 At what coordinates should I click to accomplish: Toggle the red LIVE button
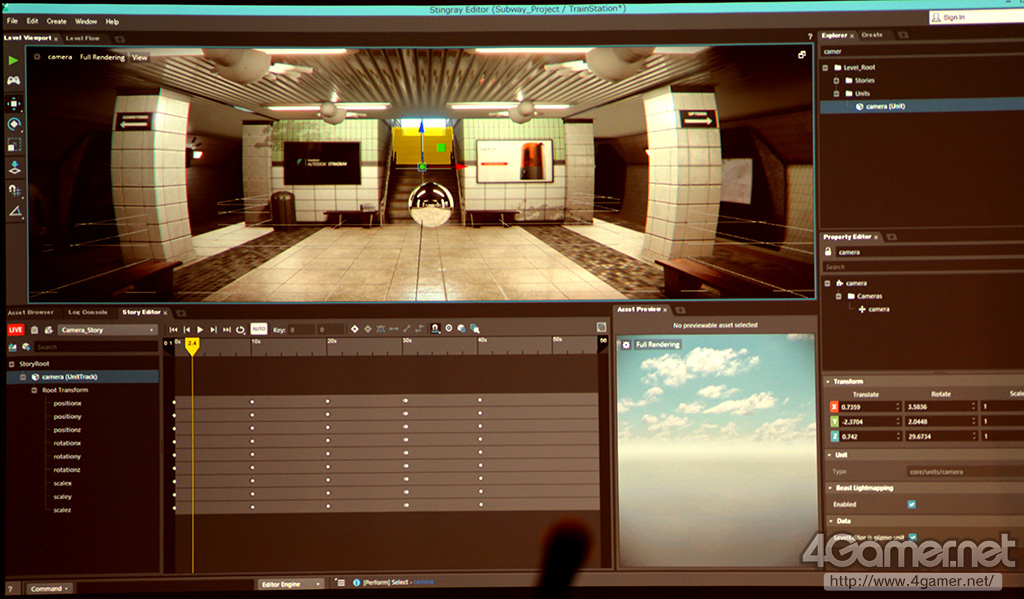pos(16,330)
